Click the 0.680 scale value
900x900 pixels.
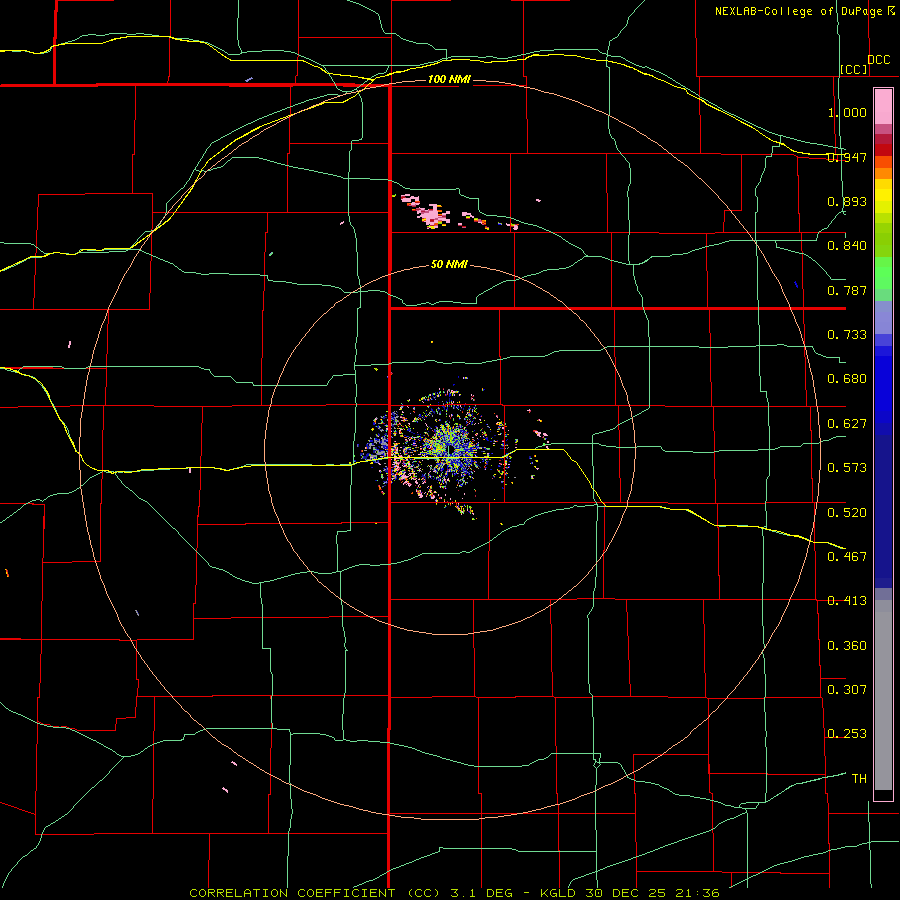[847, 379]
